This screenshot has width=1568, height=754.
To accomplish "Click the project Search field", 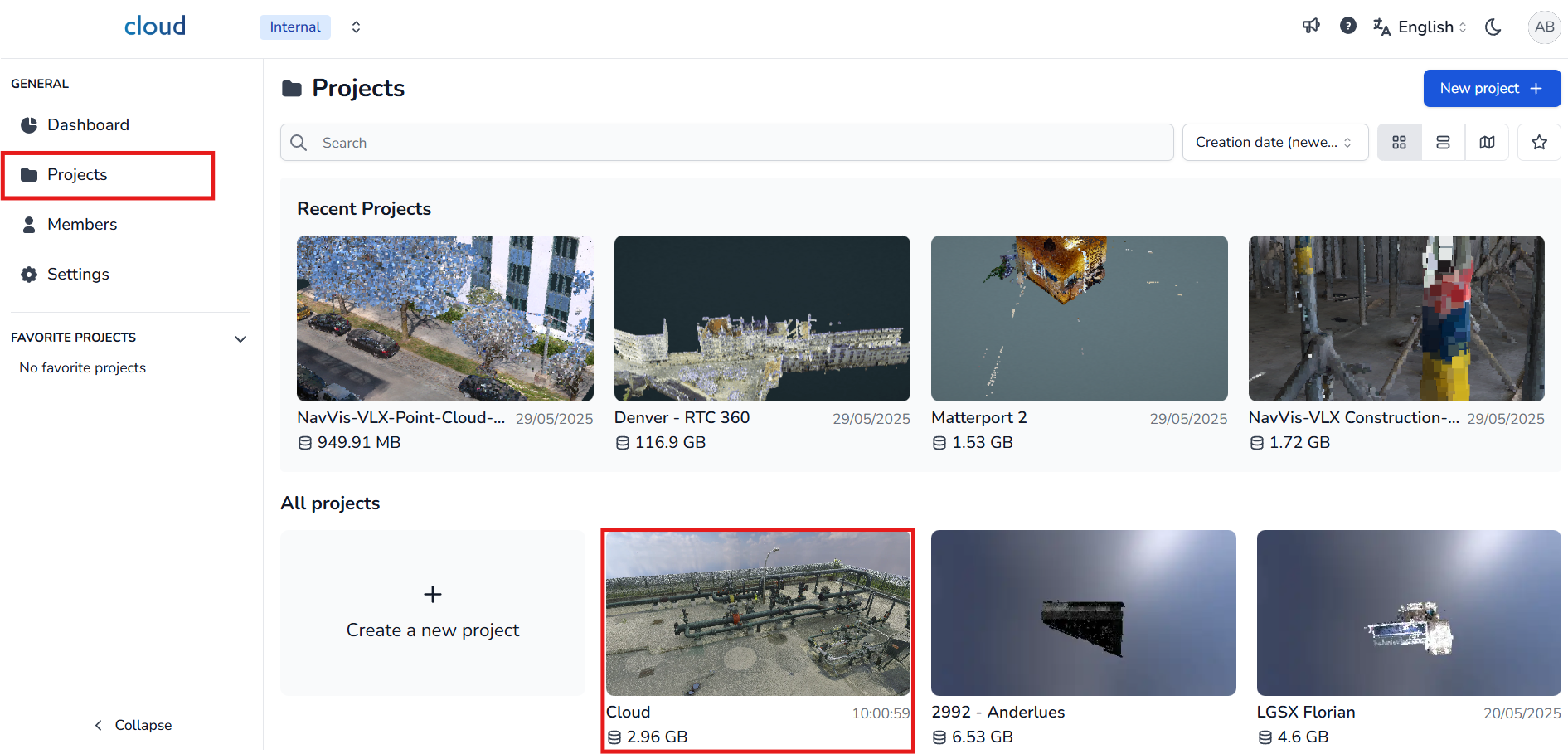I will [x=726, y=143].
